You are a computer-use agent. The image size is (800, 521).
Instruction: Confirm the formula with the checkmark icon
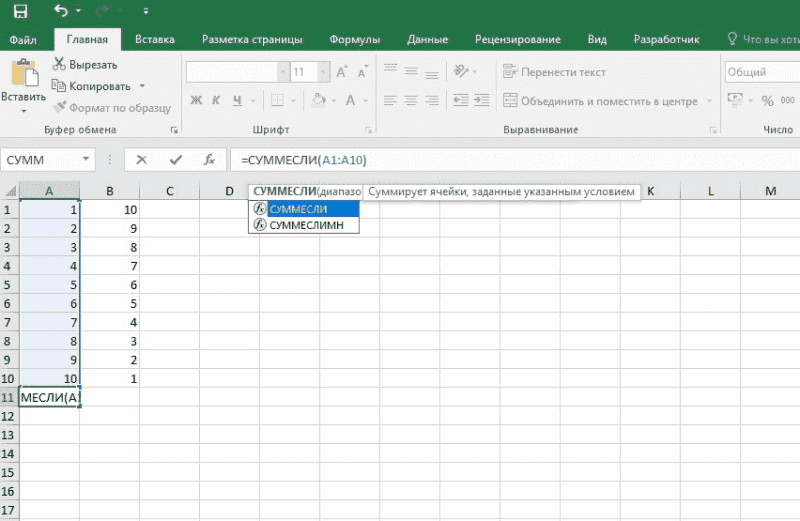[x=176, y=160]
